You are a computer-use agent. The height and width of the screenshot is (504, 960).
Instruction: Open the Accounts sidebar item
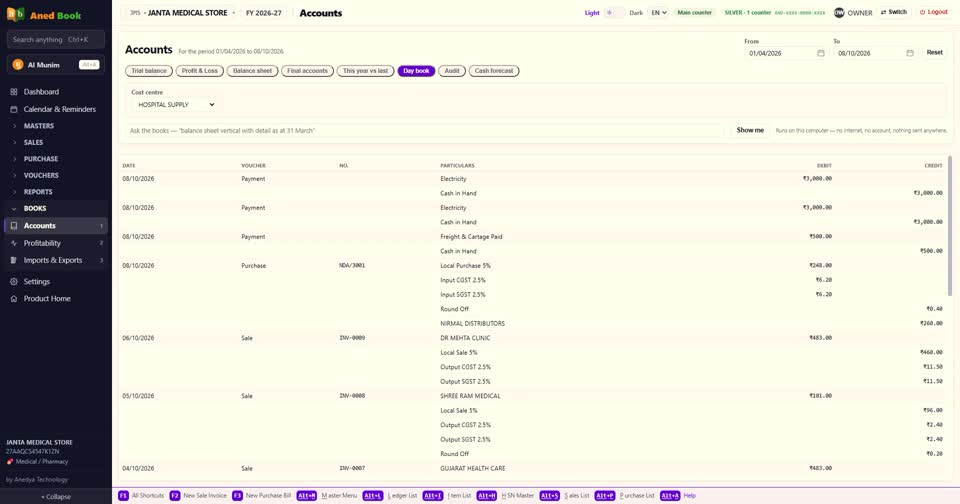[56, 225]
